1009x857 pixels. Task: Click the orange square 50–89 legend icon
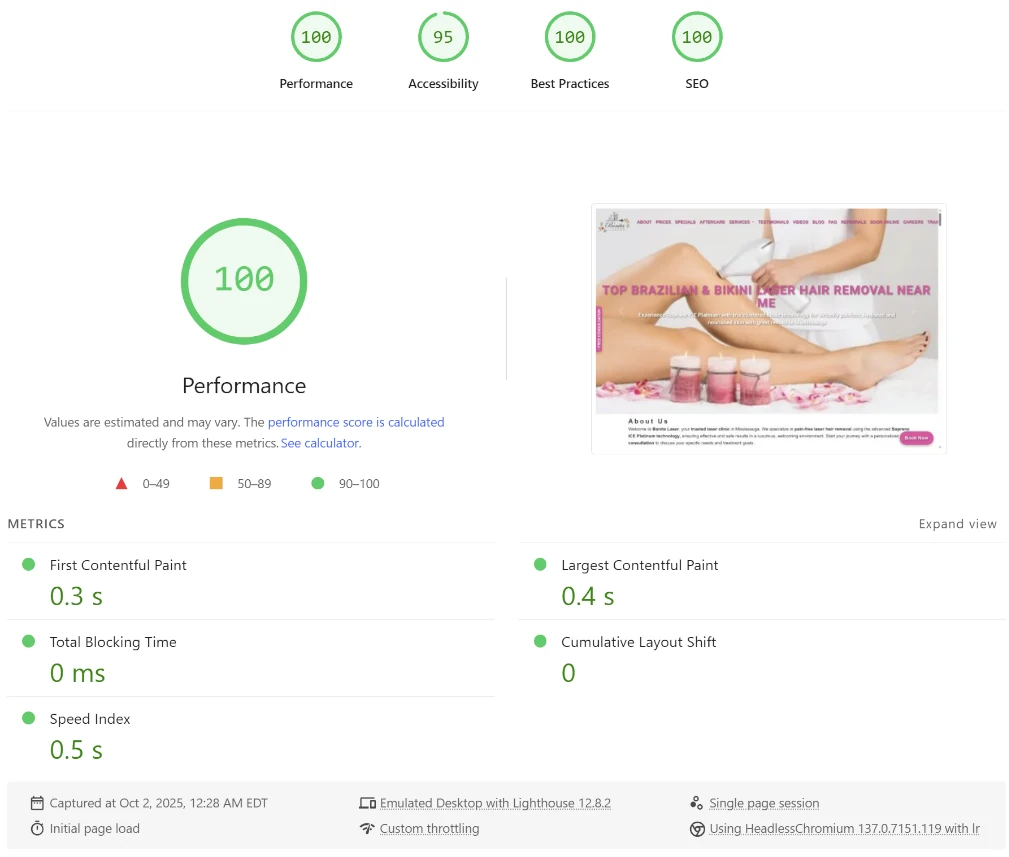click(x=216, y=483)
